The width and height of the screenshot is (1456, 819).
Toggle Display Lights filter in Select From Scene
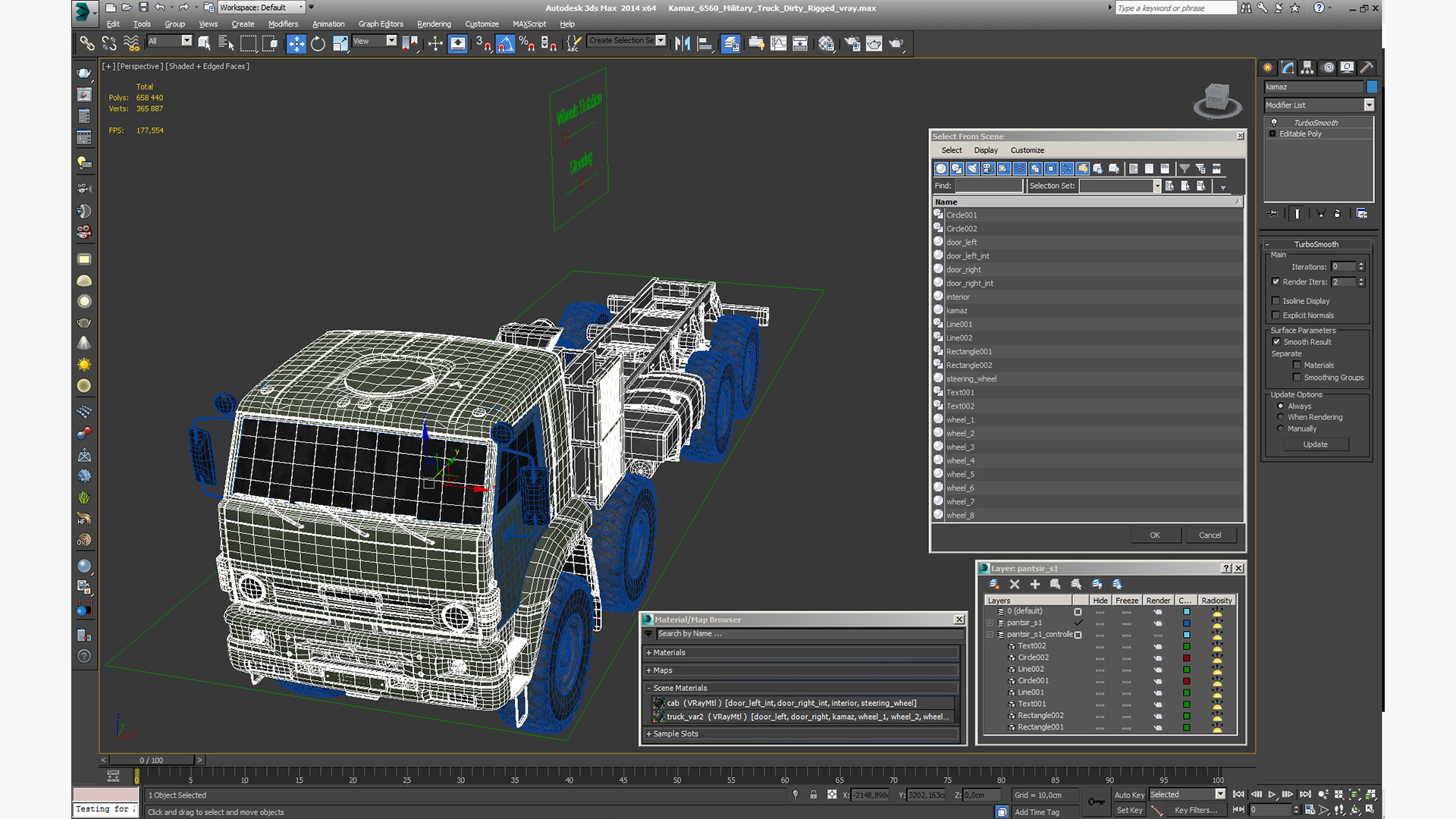(x=972, y=169)
